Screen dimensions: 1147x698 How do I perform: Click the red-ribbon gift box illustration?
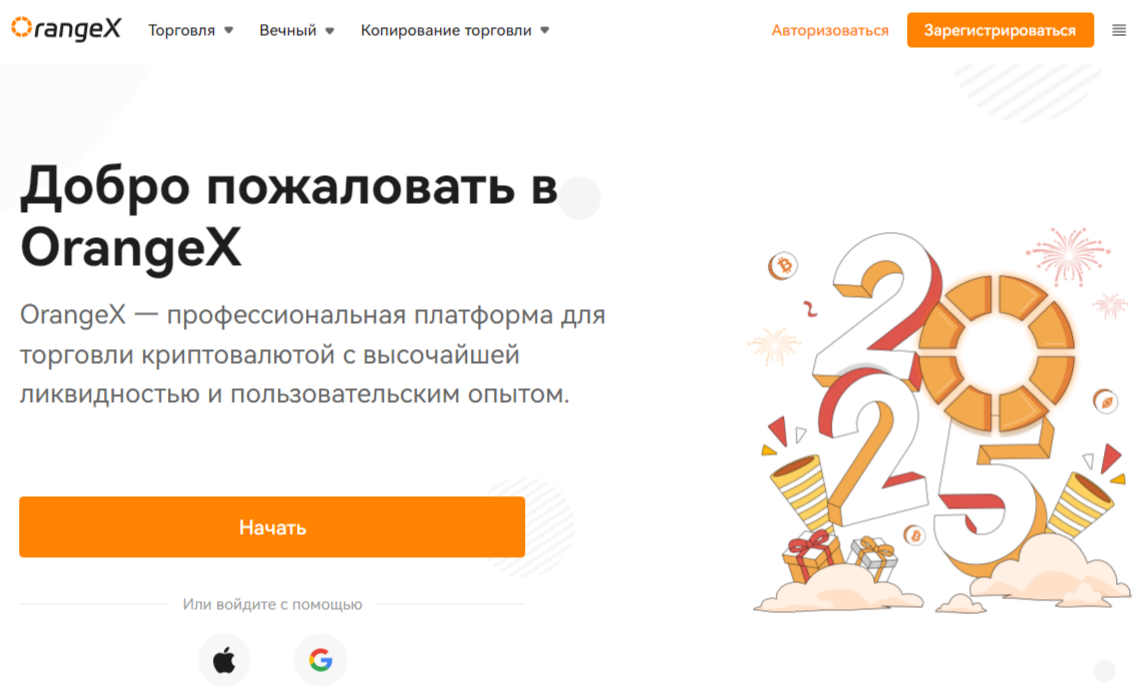810,557
